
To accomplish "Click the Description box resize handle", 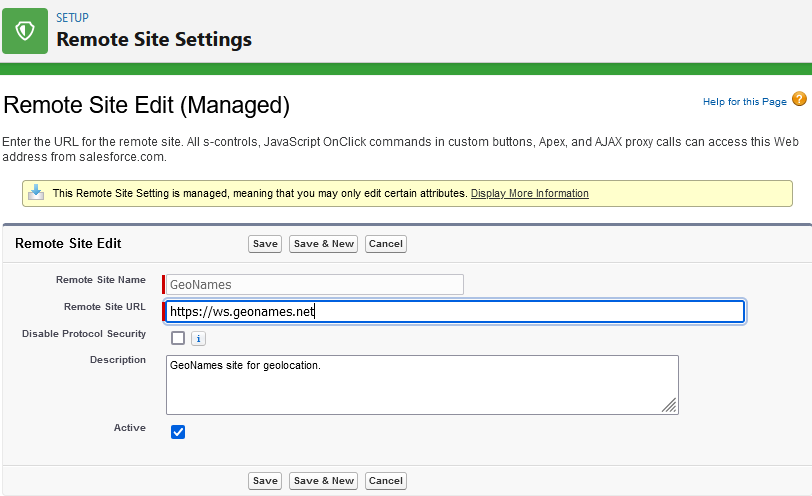I will 669,405.
